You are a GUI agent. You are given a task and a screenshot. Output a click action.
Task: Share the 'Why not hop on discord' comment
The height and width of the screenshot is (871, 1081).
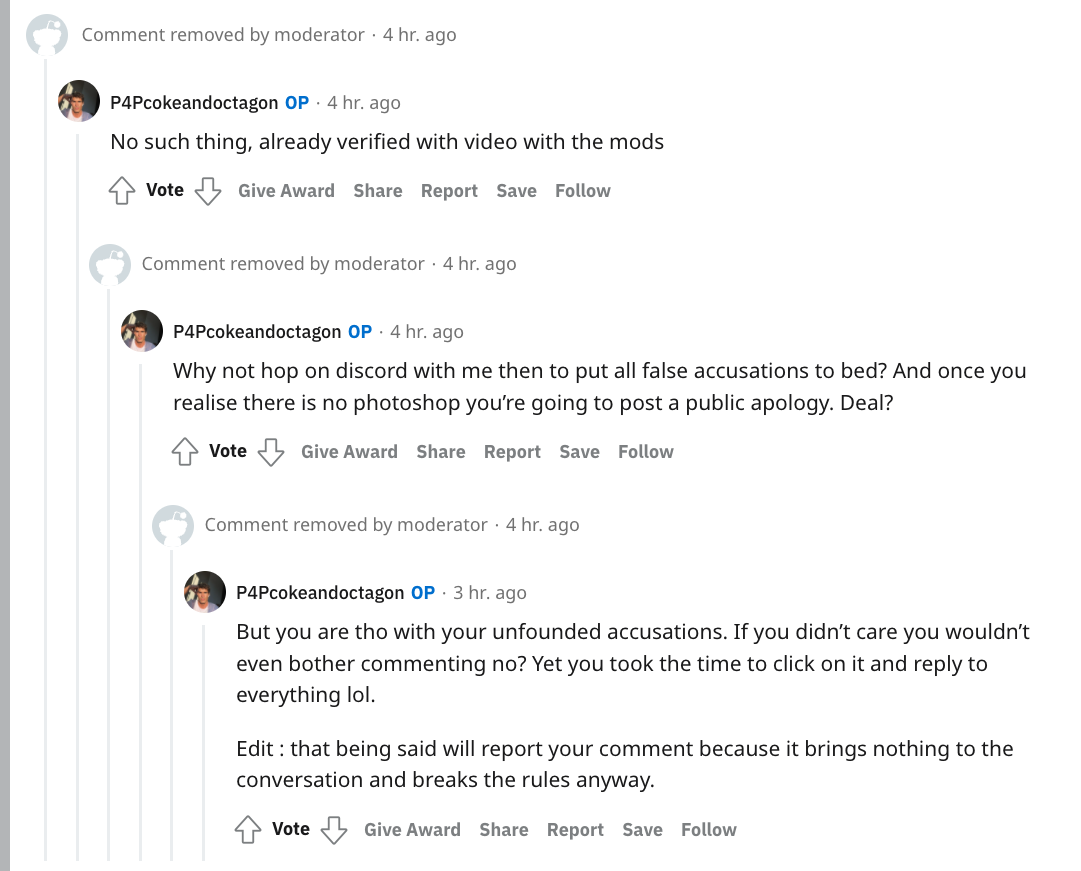[x=441, y=452]
